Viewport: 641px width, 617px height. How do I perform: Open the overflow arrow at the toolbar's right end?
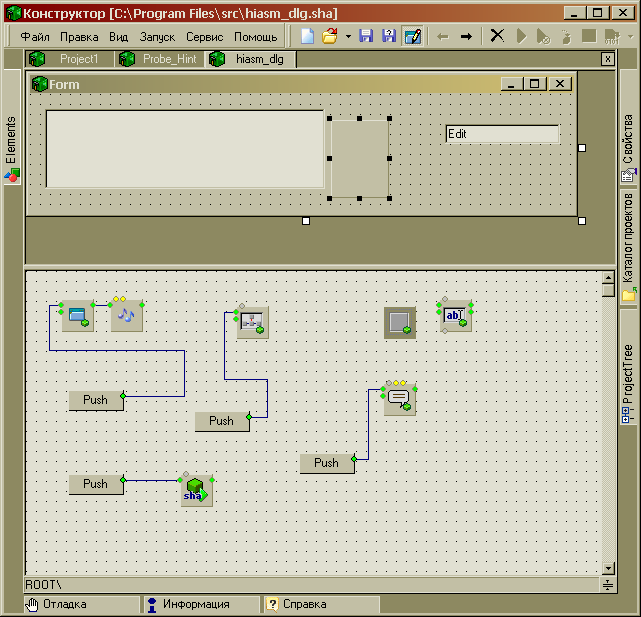coord(630,36)
